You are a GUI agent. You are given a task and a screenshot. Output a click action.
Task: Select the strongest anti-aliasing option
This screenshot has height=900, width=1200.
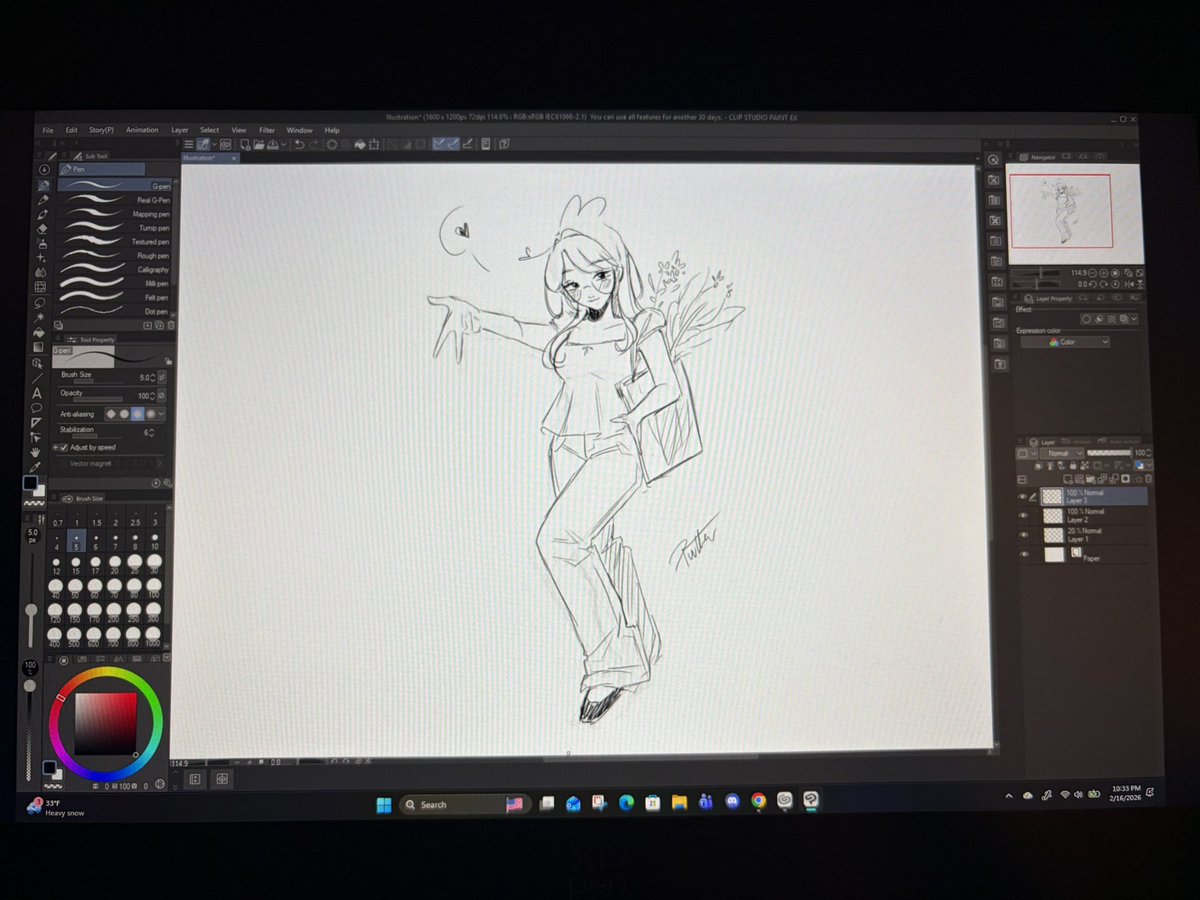click(x=151, y=414)
